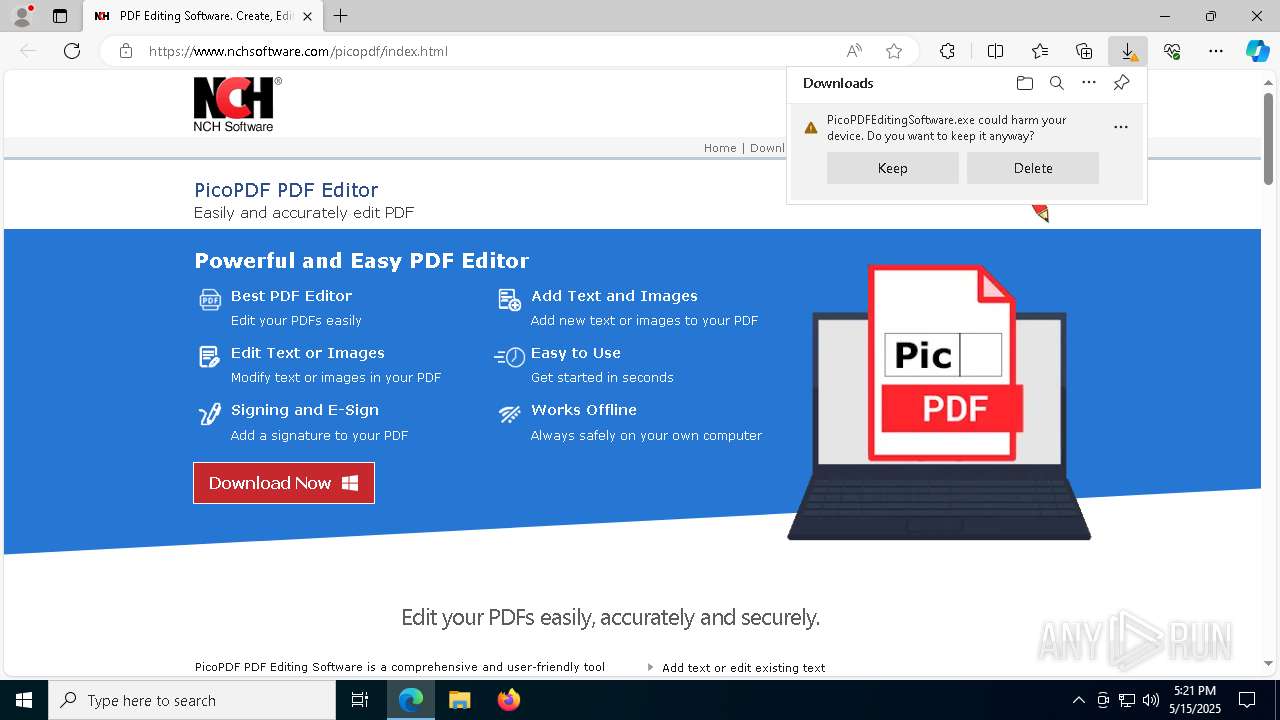Open the Favorites list

tap(1040, 51)
